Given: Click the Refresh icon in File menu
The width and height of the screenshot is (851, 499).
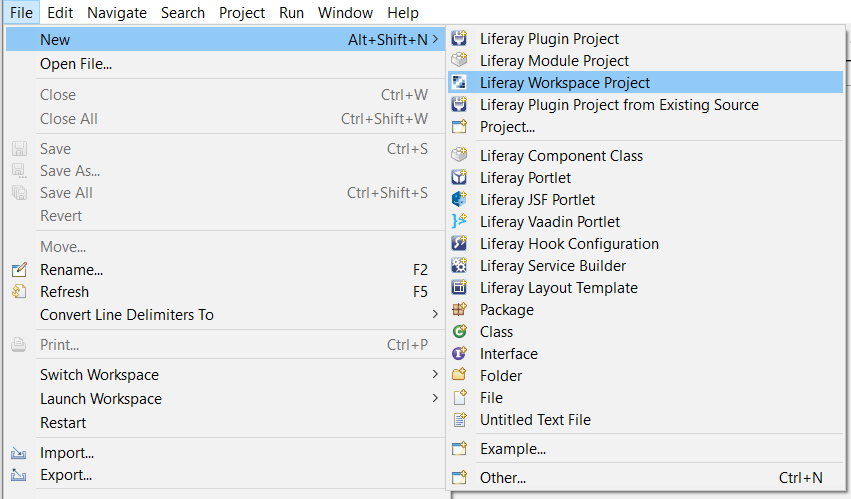Looking at the screenshot, I should pyautogui.click(x=19, y=292).
